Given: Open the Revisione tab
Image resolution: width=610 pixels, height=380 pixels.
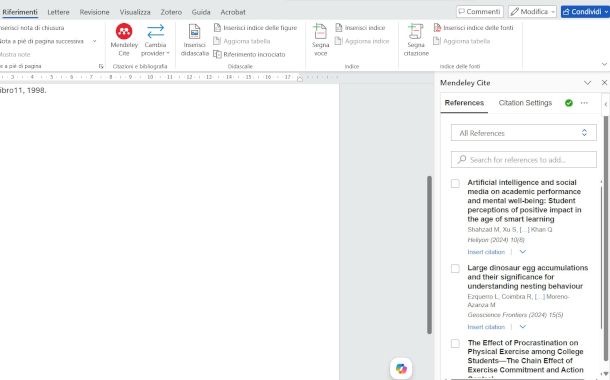Looking at the screenshot, I should 95,12.
